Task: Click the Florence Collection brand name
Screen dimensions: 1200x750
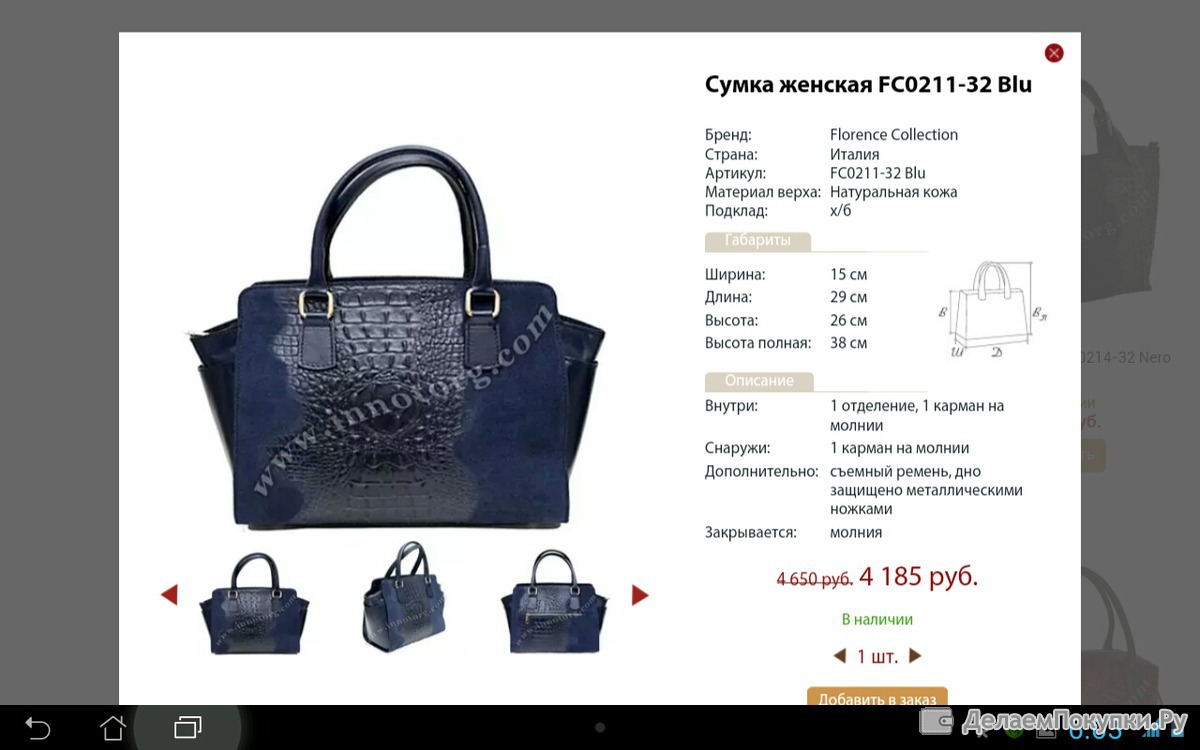Action: click(894, 134)
